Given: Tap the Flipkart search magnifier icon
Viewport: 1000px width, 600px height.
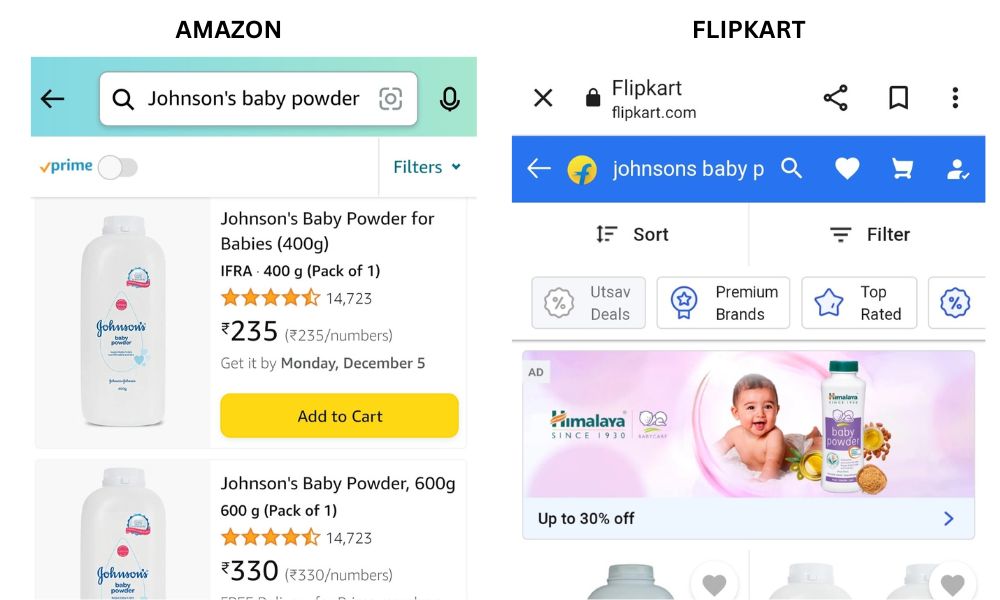Looking at the screenshot, I should click(791, 168).
